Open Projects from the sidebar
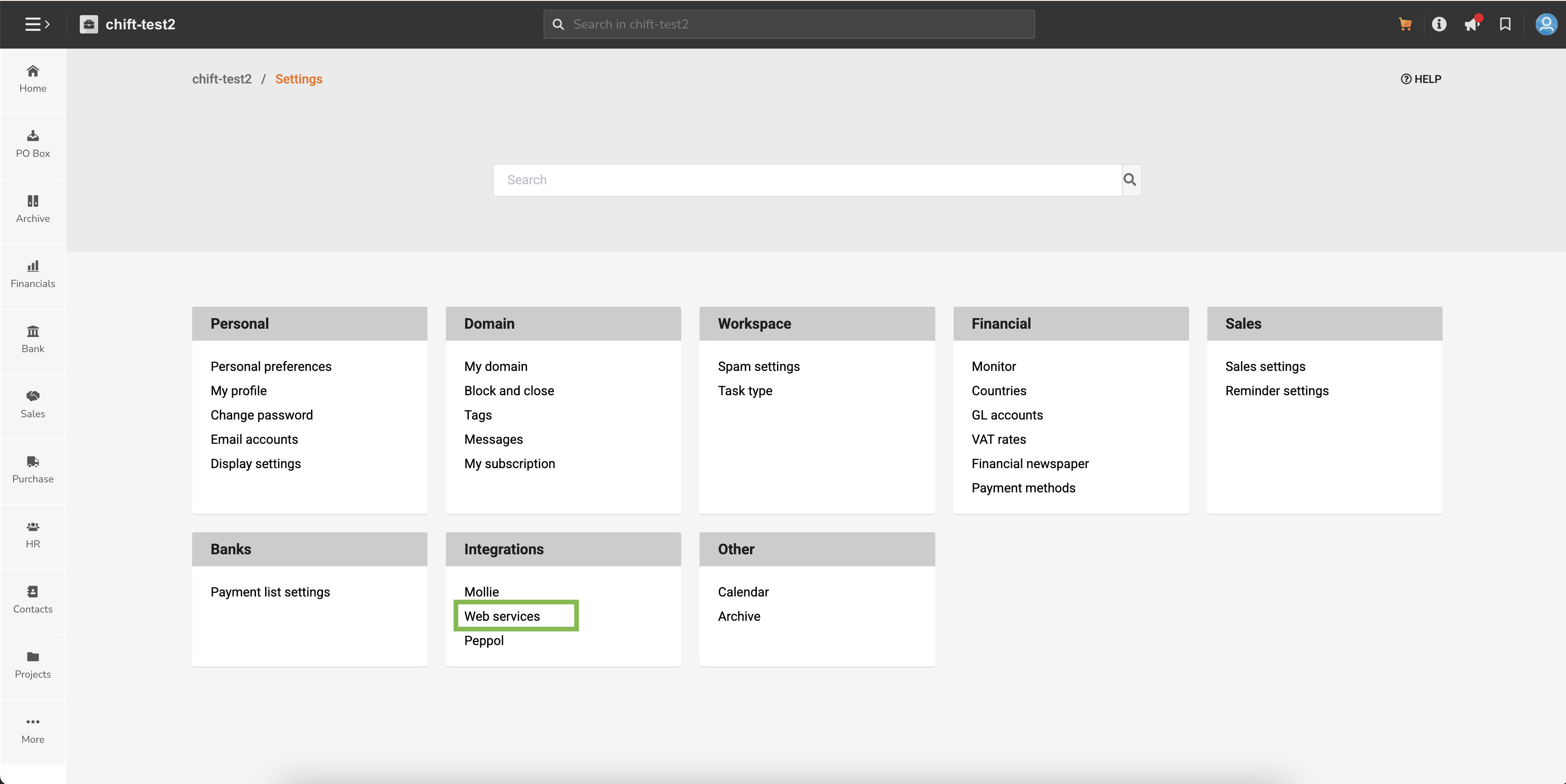The width and height of the screenshot is (1566, 784). click(33, 664)
